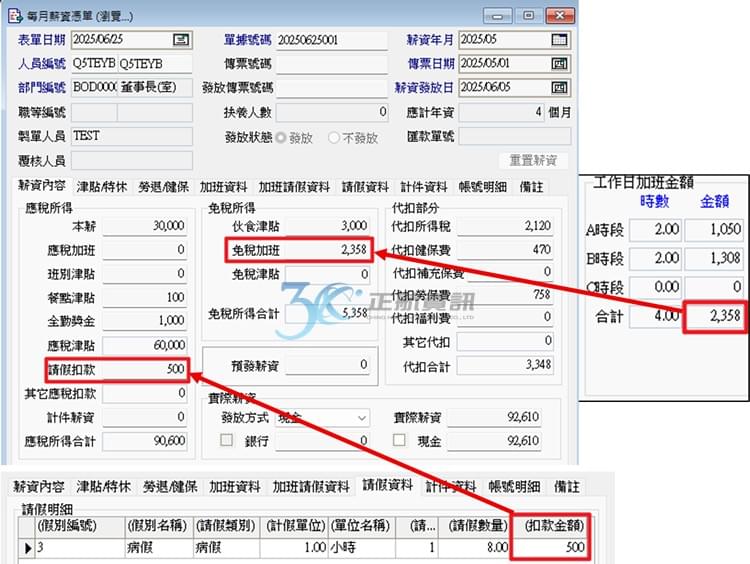Select the 病假 row indicator arrow
750x564 pixels.
coord(28,548)
